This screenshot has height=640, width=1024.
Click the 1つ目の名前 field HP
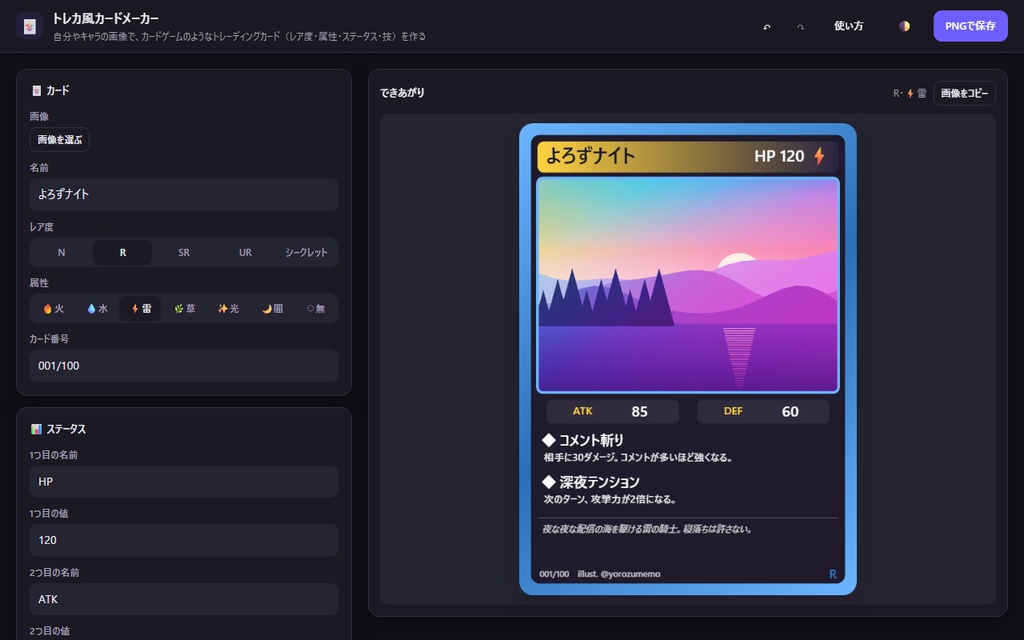tap(184, 482)
